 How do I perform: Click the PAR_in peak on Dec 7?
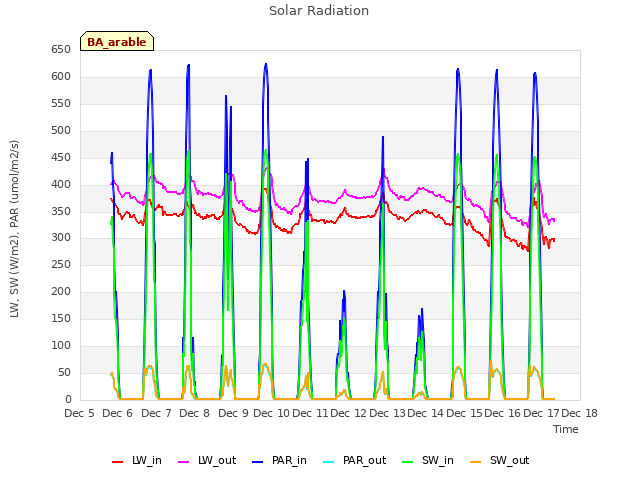(150, 70)
